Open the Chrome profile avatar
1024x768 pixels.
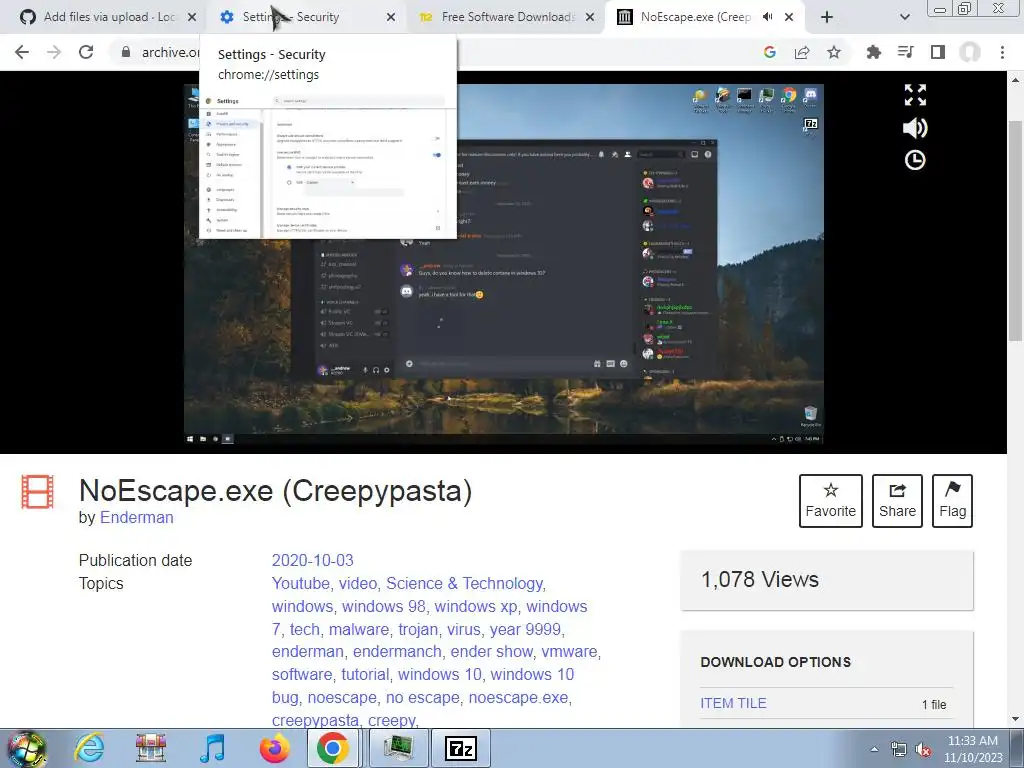(x=970, y=52)
